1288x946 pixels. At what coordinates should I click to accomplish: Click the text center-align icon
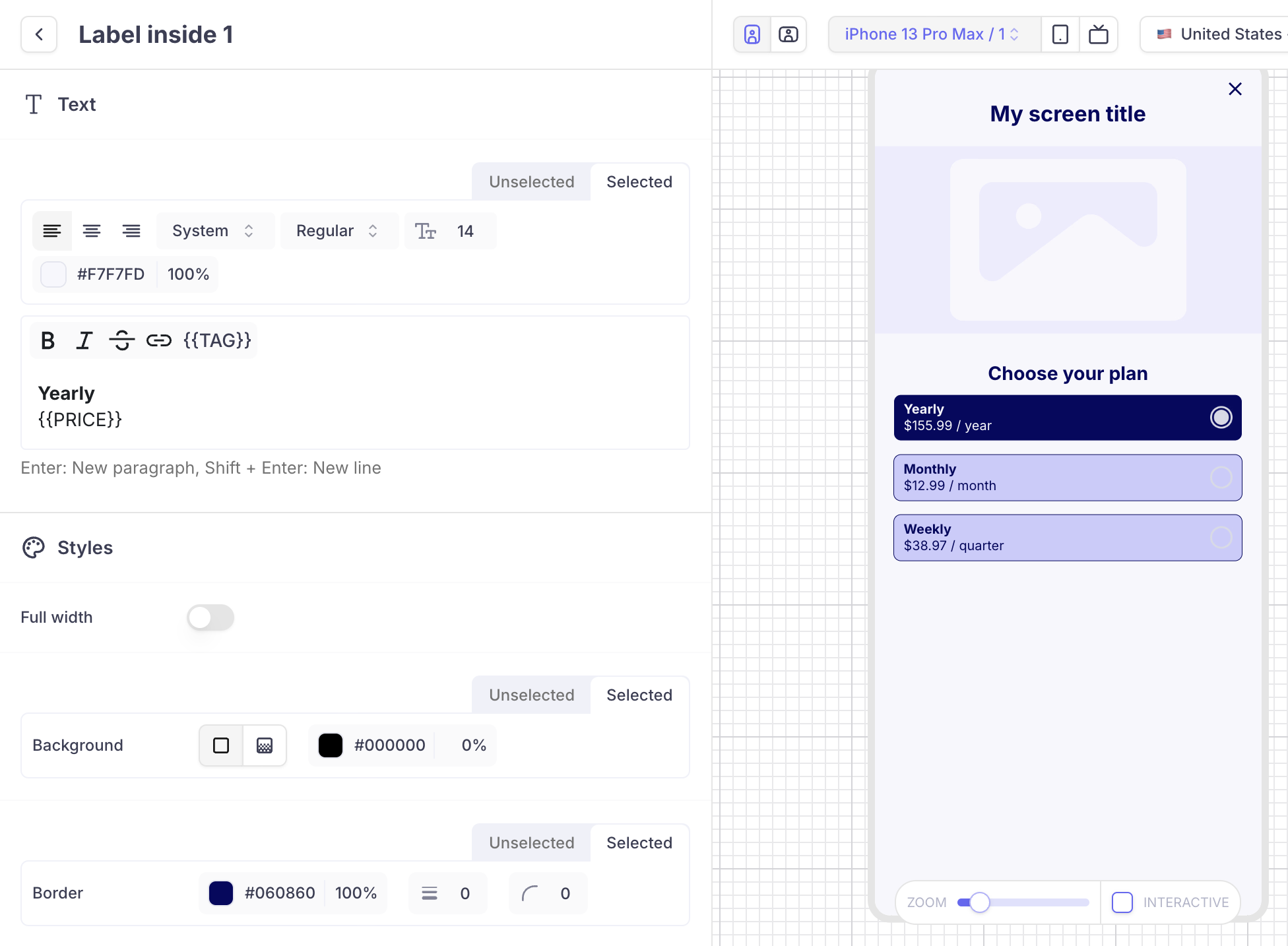pos(91,231)
